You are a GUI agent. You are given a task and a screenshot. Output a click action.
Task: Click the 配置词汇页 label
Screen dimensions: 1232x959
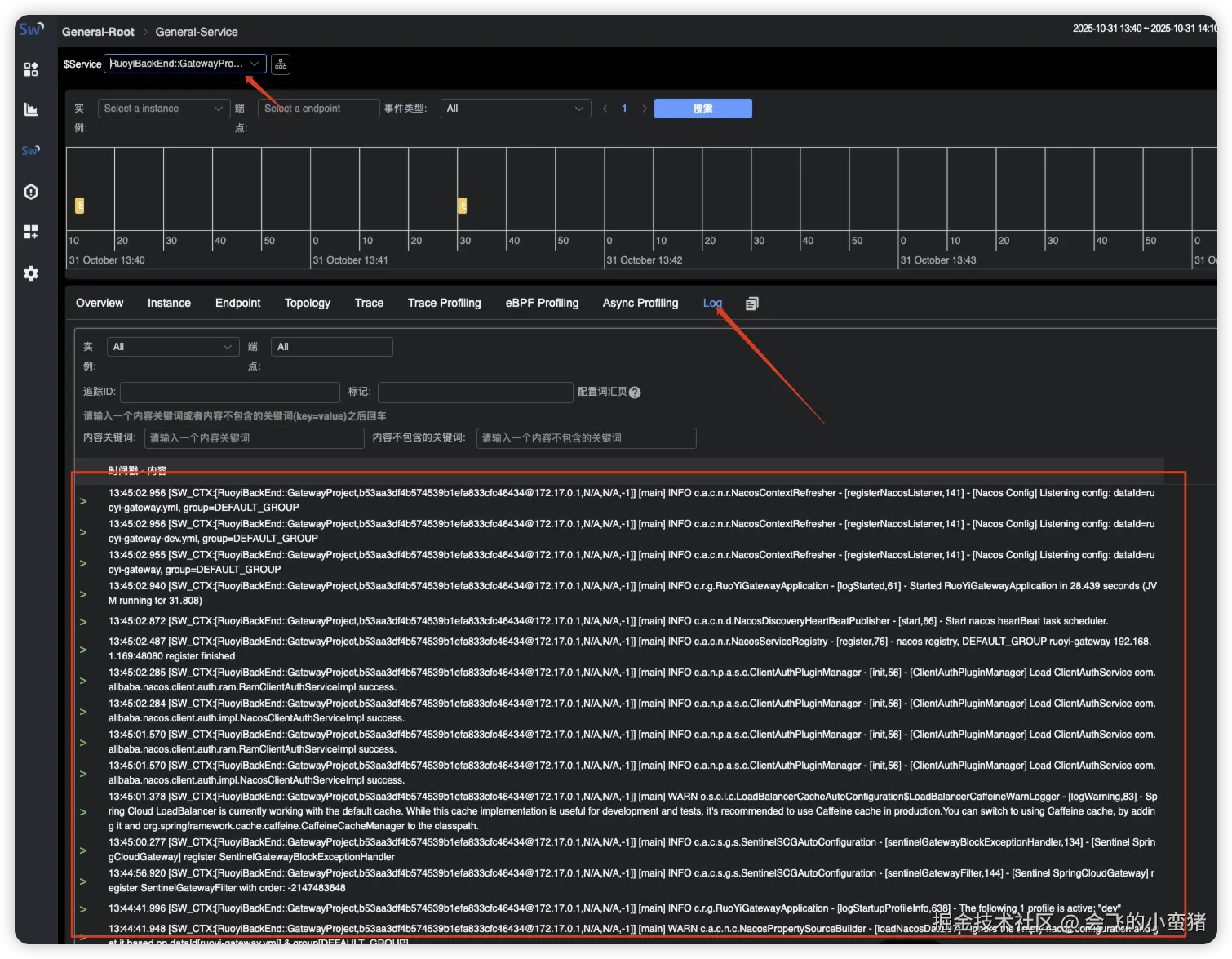click(602, 392)
